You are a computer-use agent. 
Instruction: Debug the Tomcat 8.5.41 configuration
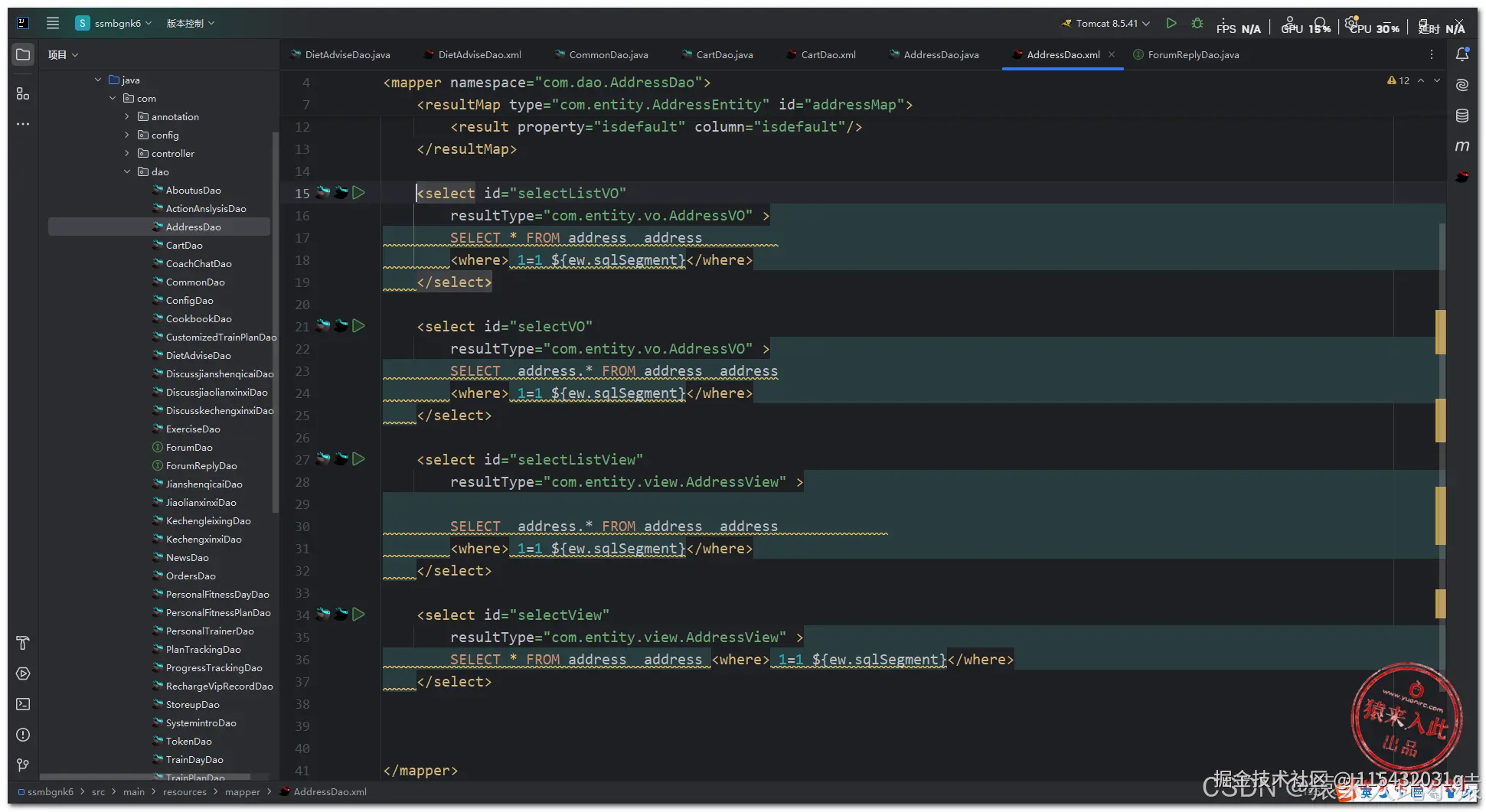click(1197, 23)
